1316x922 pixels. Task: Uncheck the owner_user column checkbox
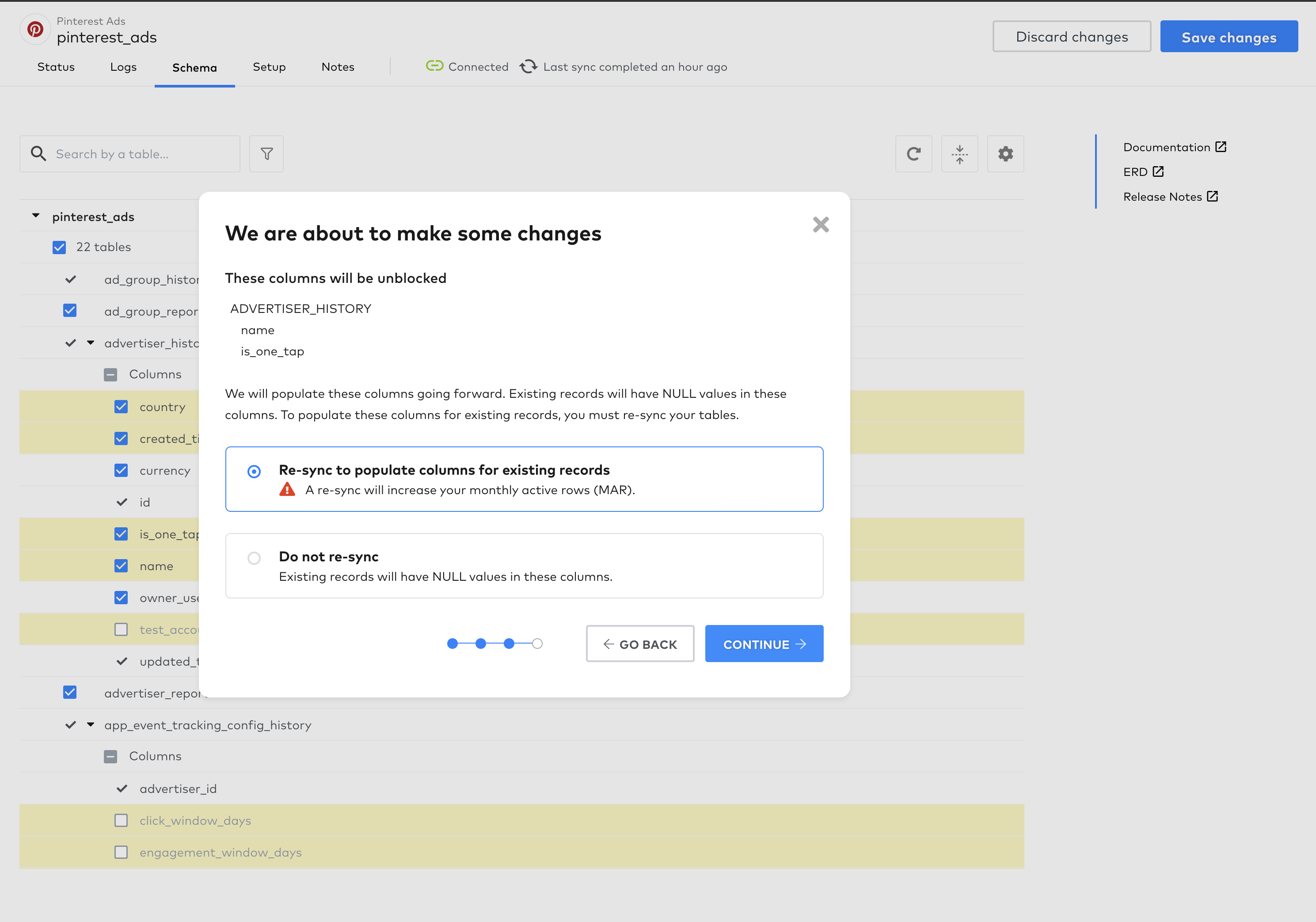click(121, 598)
